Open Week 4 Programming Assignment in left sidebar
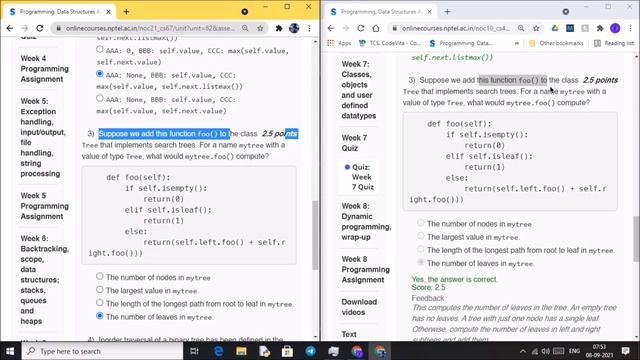 pos(44,69)
